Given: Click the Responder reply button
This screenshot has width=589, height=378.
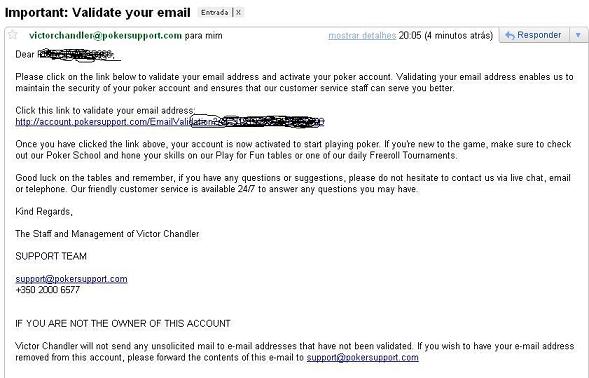Looking at the screenshot, I should (534, 35).
